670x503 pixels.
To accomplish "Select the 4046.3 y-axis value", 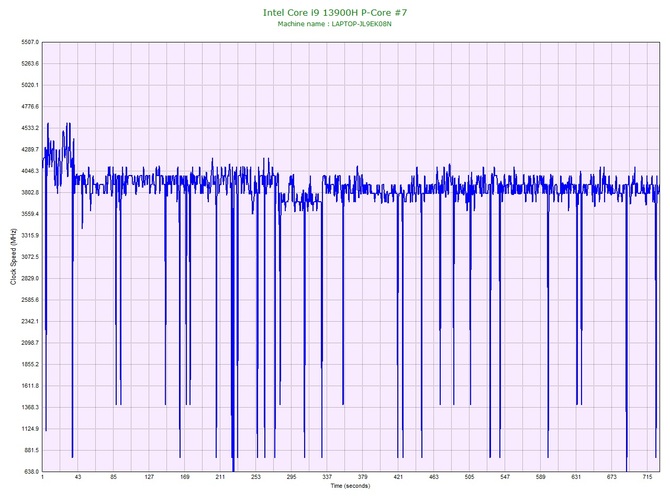I will 30,171.
